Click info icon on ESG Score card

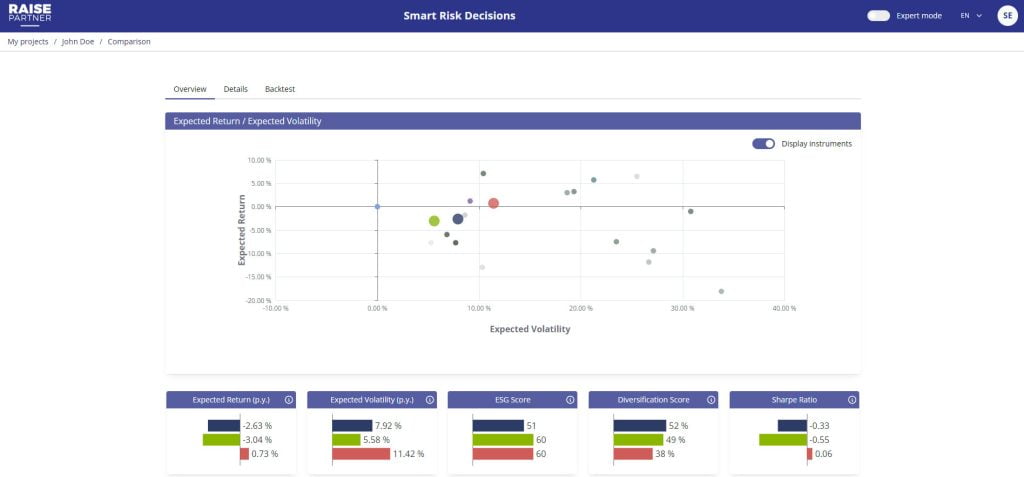(x=571, y=400)
